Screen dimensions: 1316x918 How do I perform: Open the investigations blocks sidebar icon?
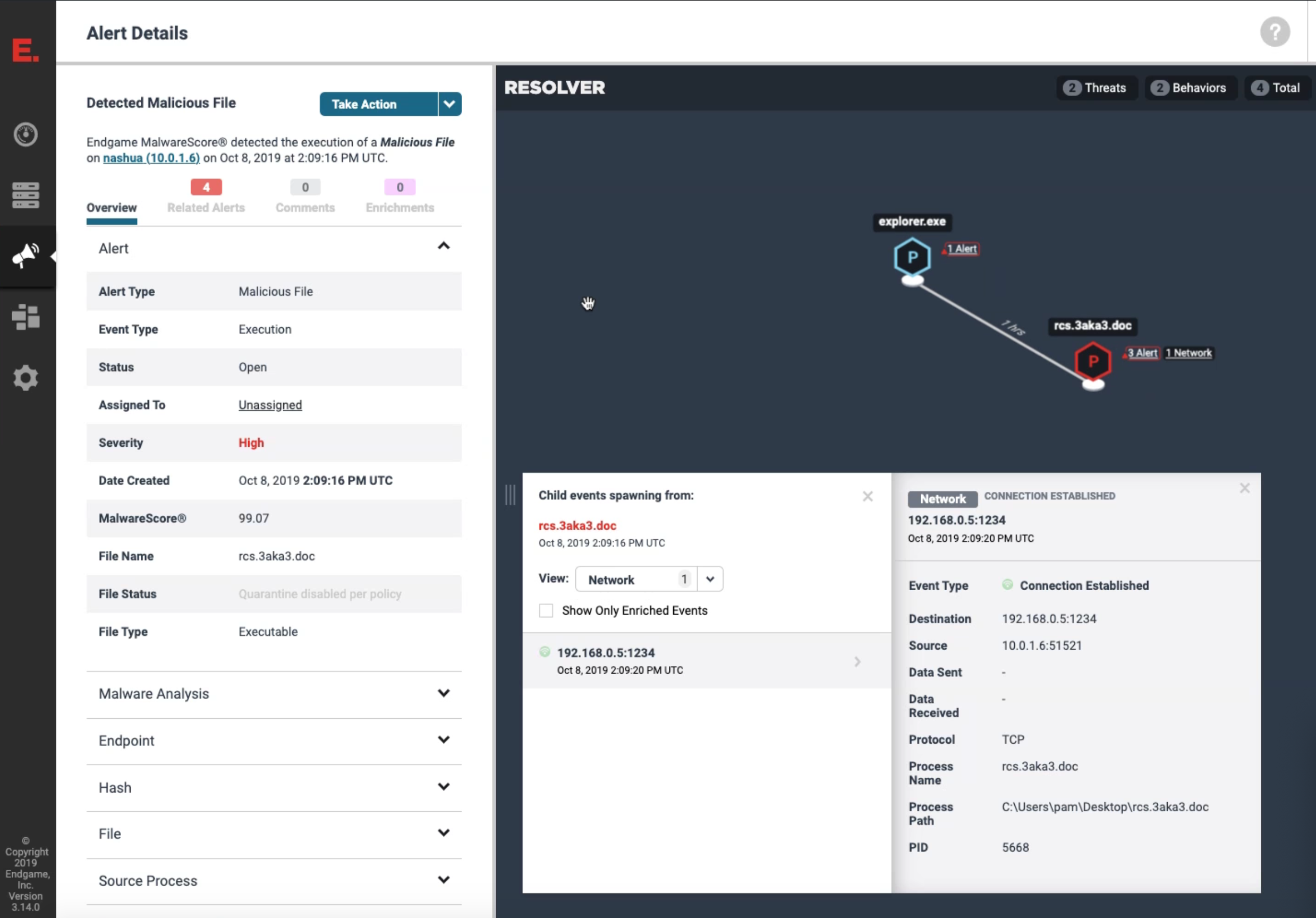coord(26,317)
